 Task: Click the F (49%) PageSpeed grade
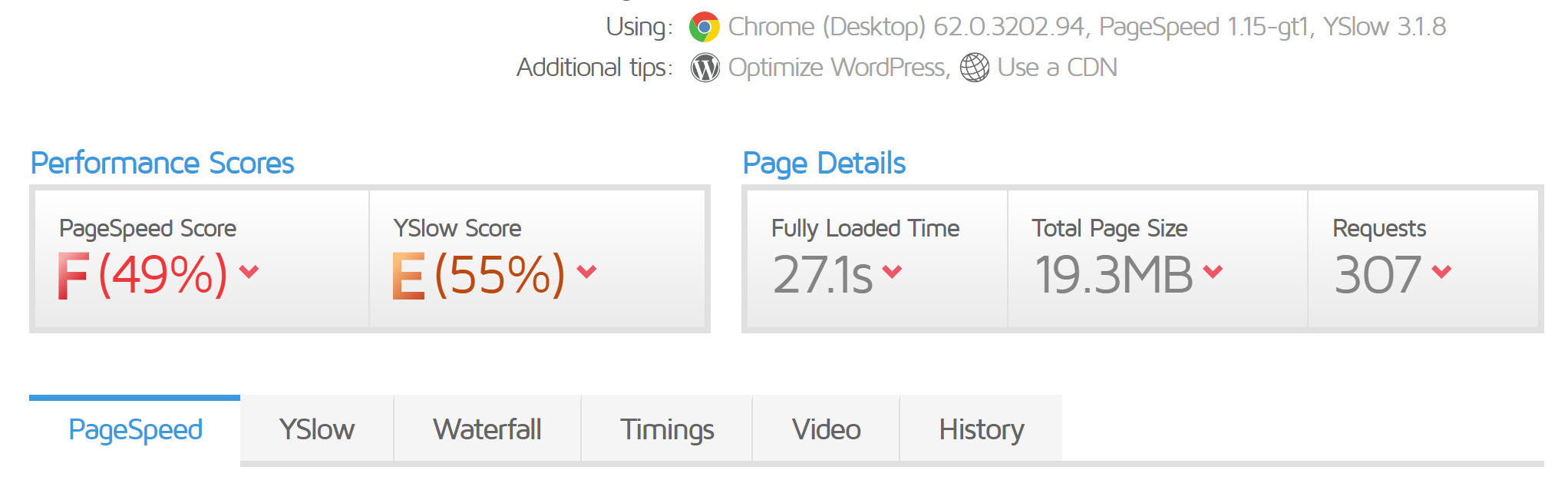coord(143,274)
